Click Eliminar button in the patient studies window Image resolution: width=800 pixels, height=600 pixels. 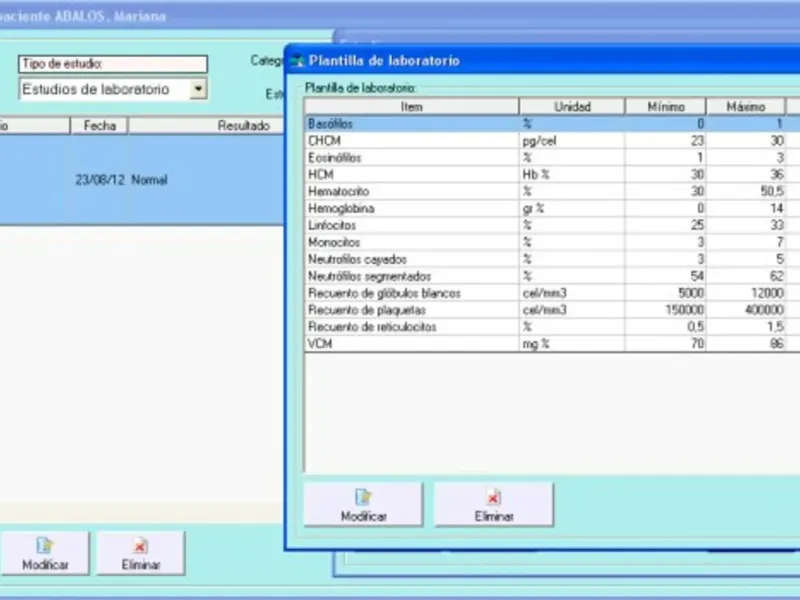pos(141,553)
